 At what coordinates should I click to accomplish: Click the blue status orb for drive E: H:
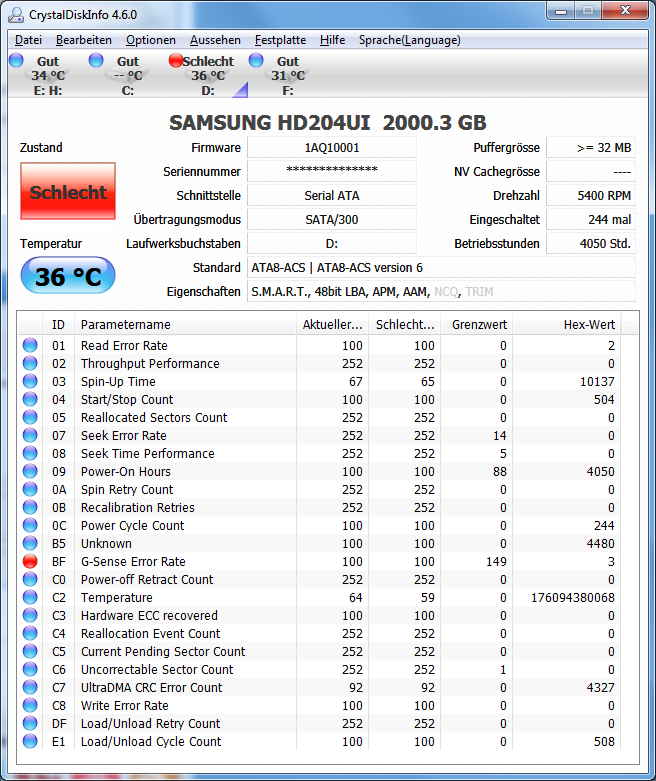[x=16, y=60]
